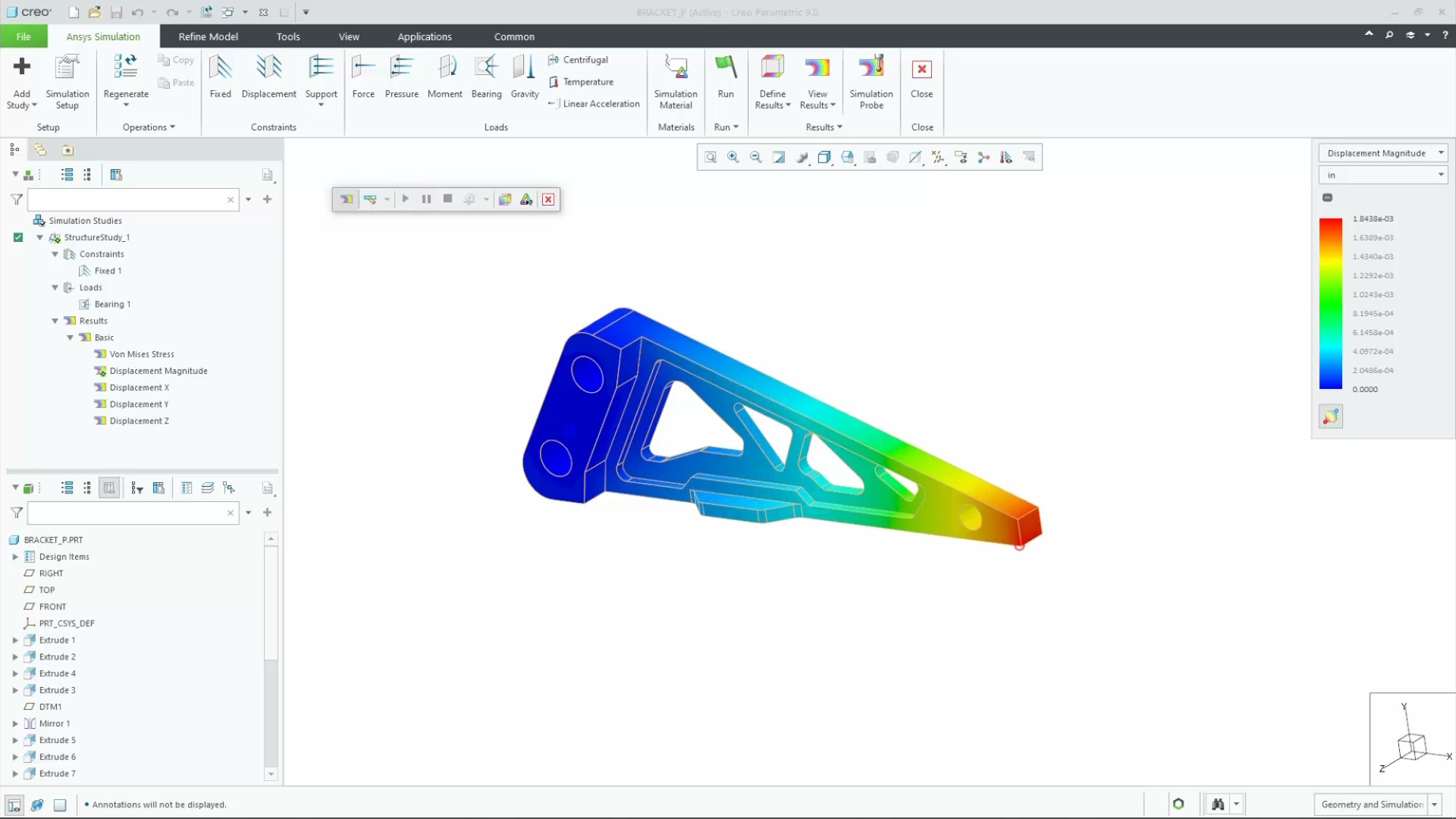The image size is (1456, 819).
Task: Toggle the results display button below legend
Action: 1330,416
